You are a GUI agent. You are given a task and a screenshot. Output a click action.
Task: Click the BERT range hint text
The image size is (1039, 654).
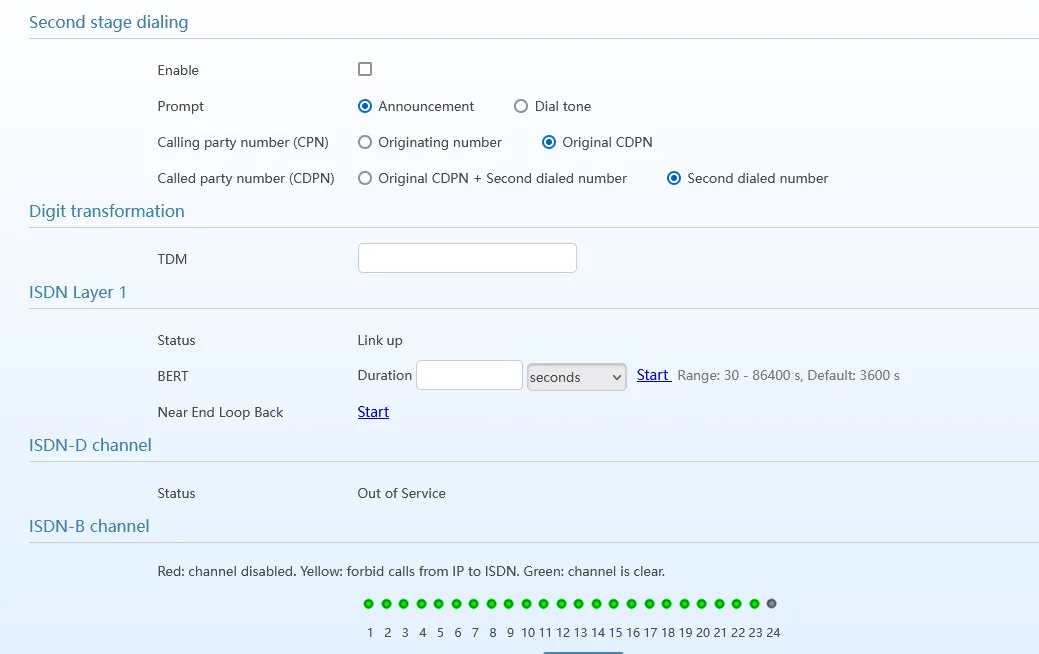(789, 375)
